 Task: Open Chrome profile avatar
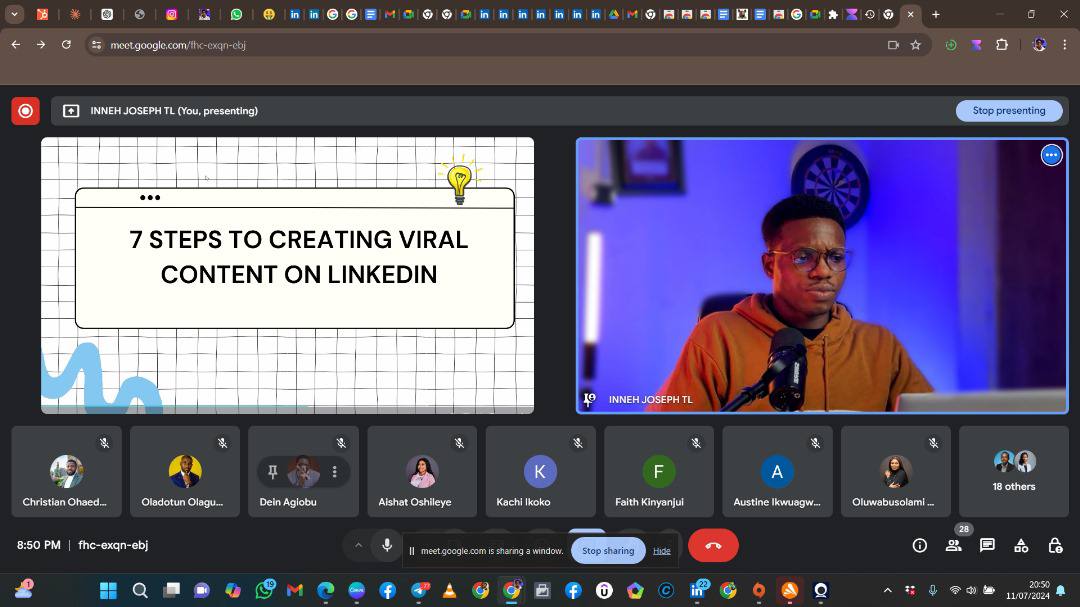(x=1039, y=45)
